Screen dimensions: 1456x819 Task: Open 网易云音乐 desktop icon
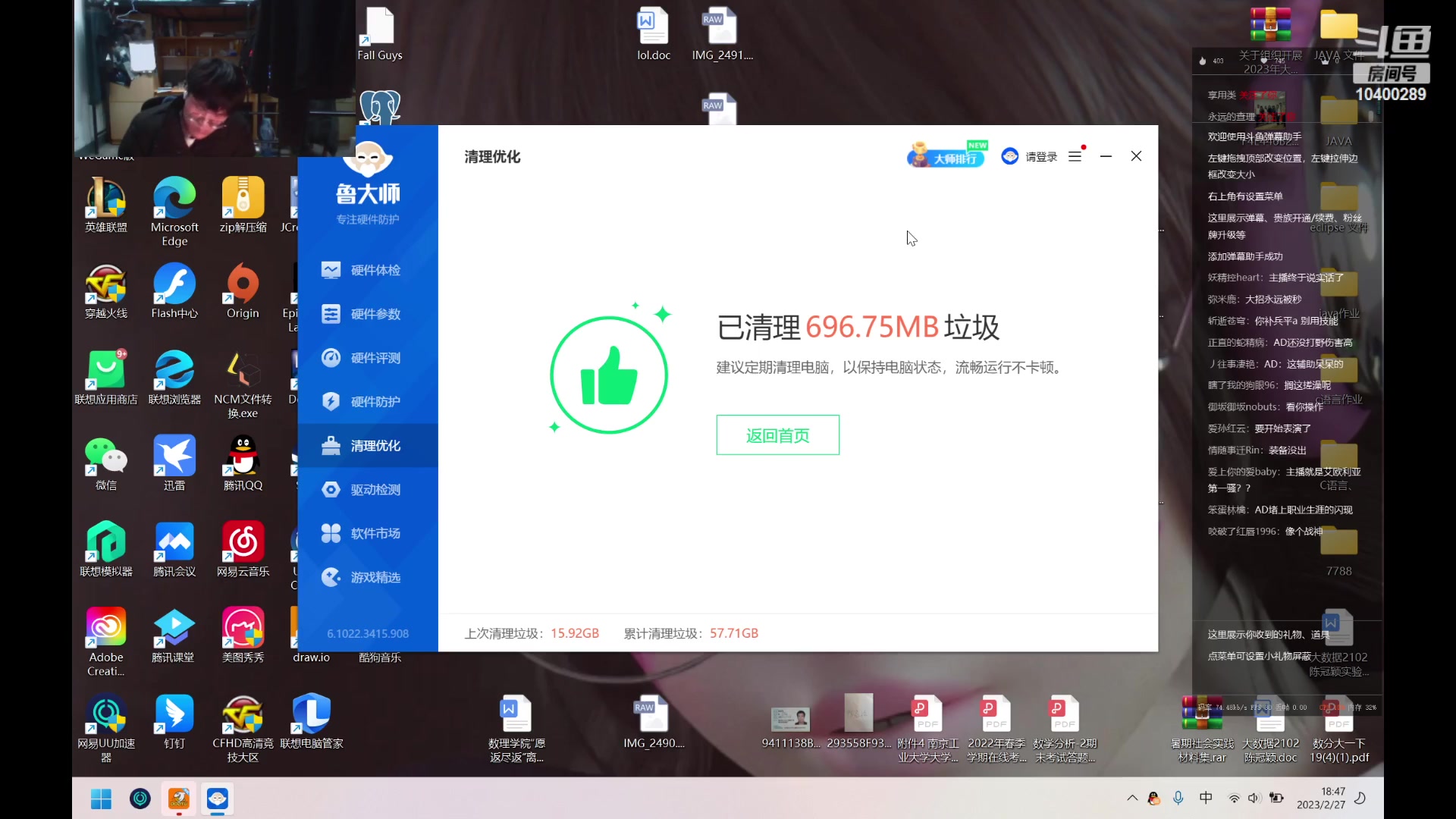243,550
